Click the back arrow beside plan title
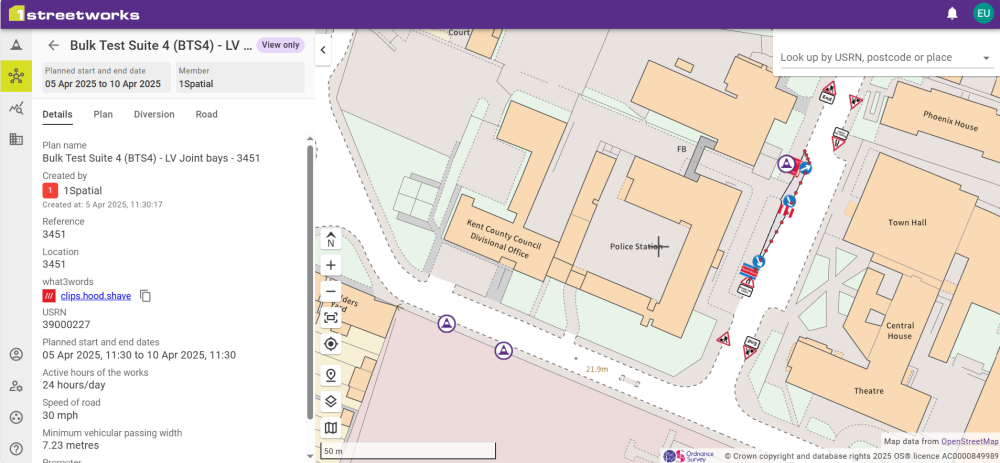The height and width of the screenshot is (463, 1000). pyautogui.click(x=54, y=45)
